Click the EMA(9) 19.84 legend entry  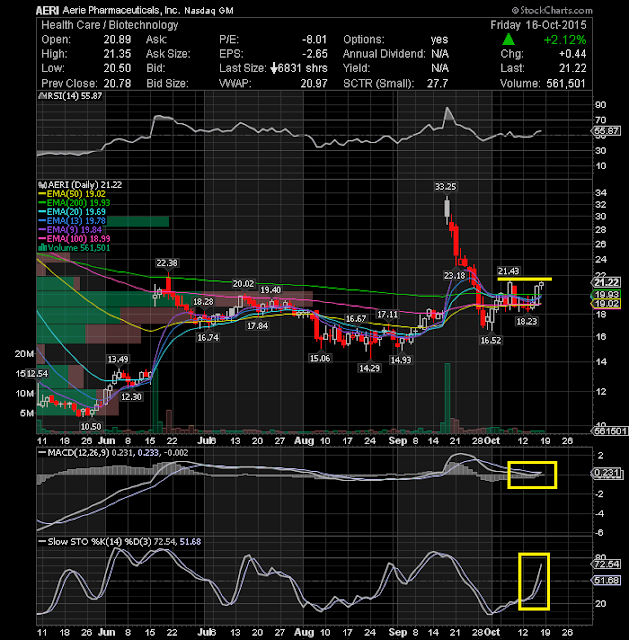coord(74,230)
